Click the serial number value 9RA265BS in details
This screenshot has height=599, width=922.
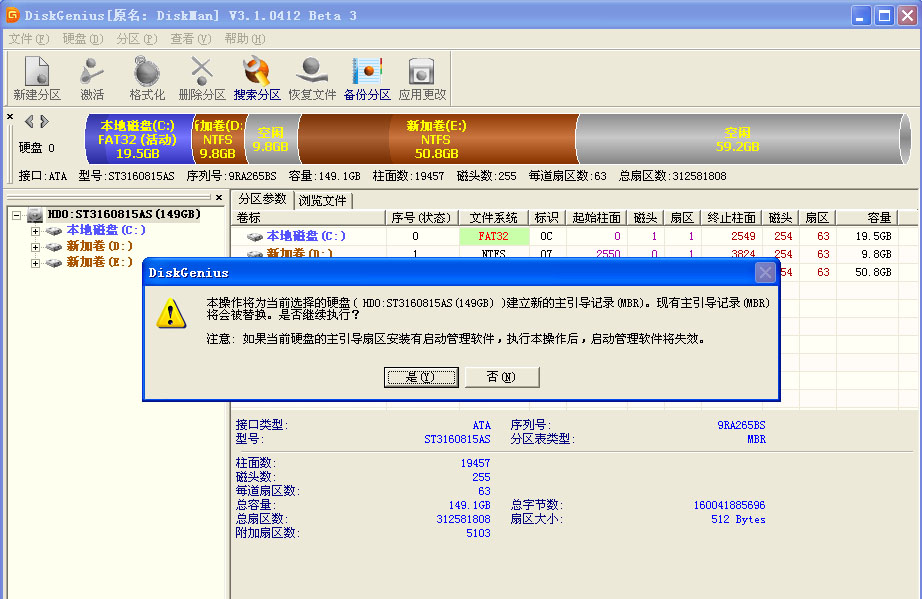point(741,425)
